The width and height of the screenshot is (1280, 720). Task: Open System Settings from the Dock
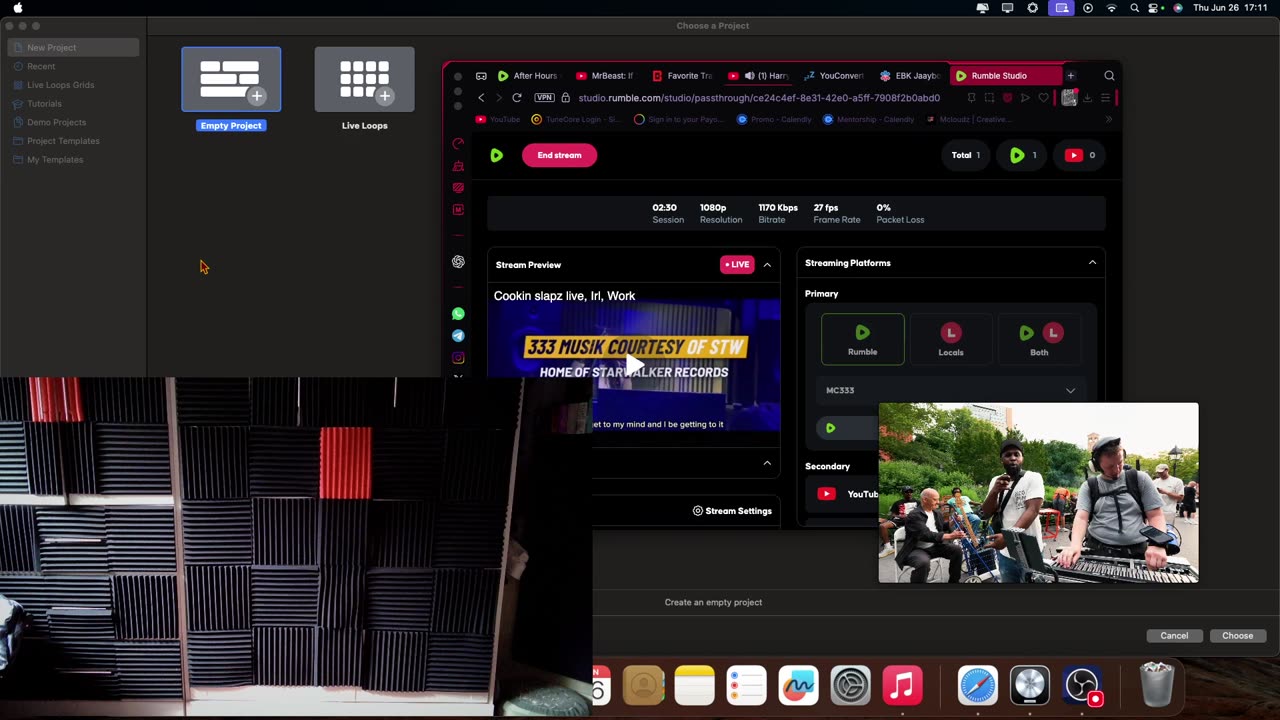(x=850, y=686)
